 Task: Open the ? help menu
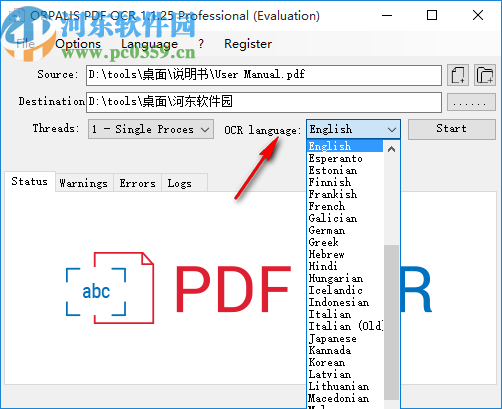point(201,44)
